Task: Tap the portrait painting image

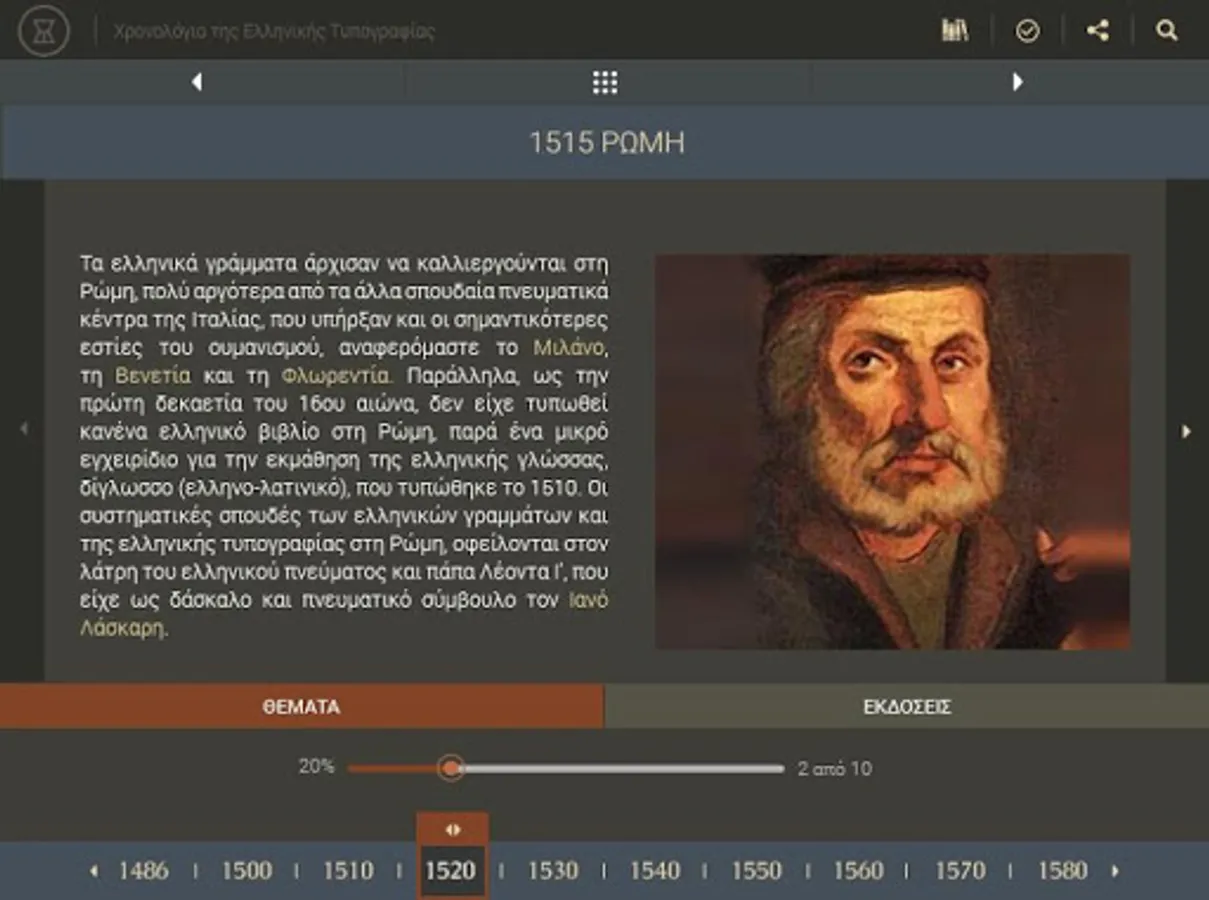Action: (x=892, y=451)
